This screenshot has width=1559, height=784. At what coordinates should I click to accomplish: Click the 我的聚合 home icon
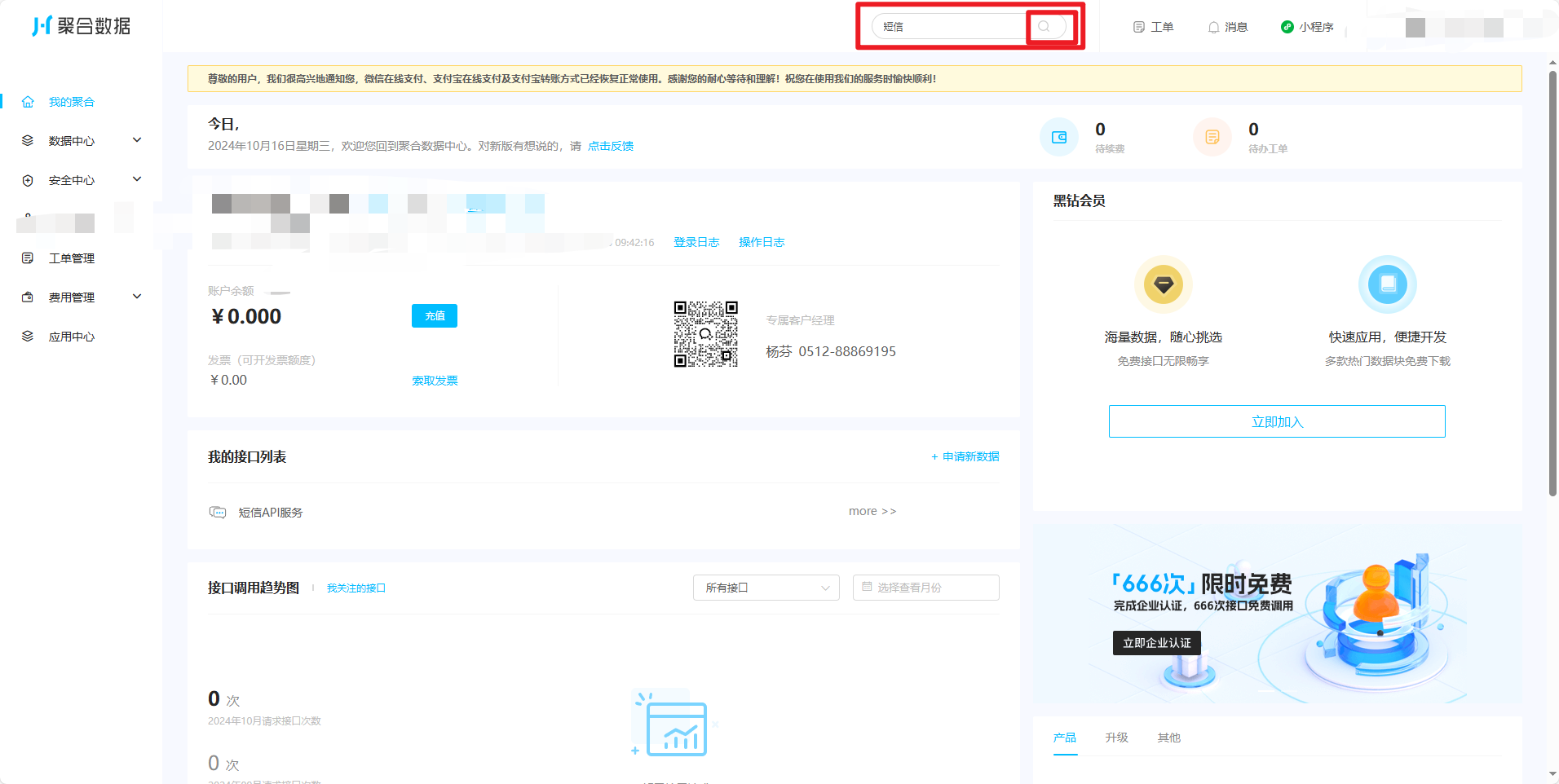[28, 102]
